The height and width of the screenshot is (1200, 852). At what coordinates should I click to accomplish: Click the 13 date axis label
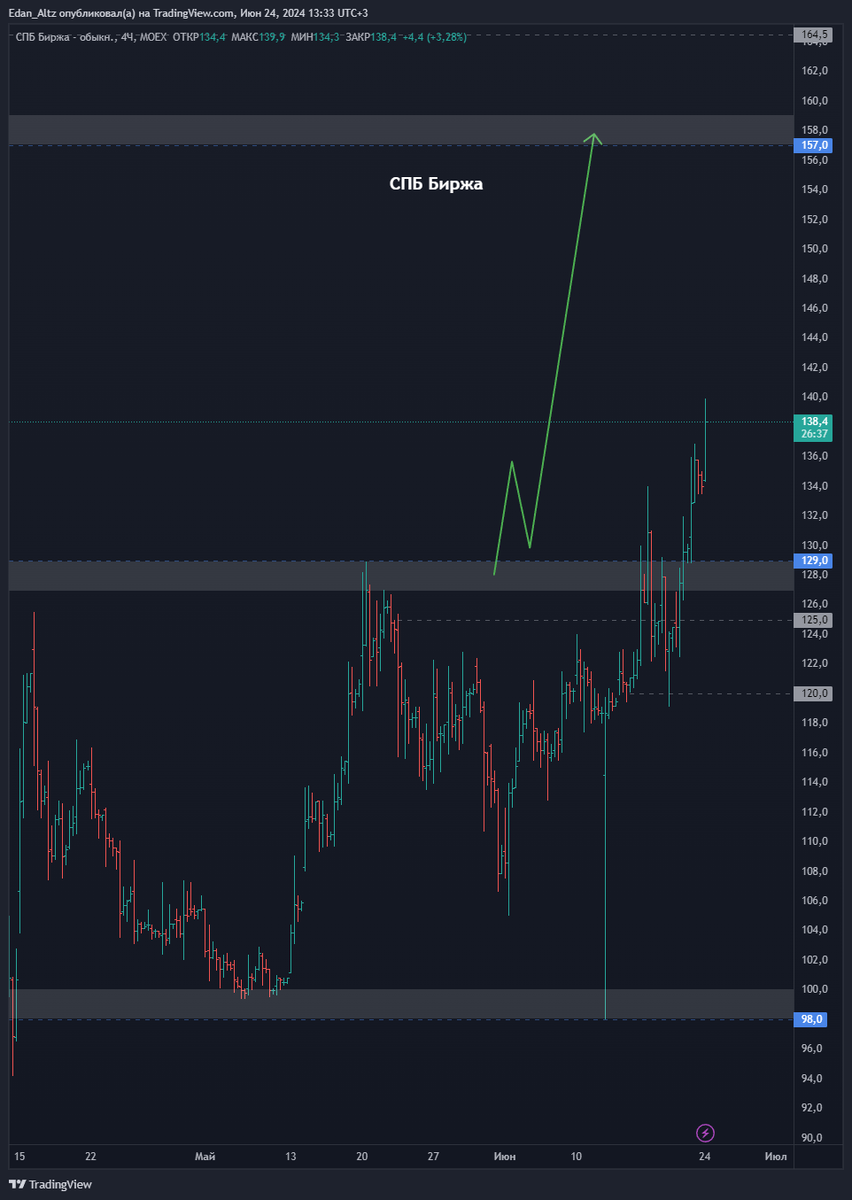point(290,1157)
